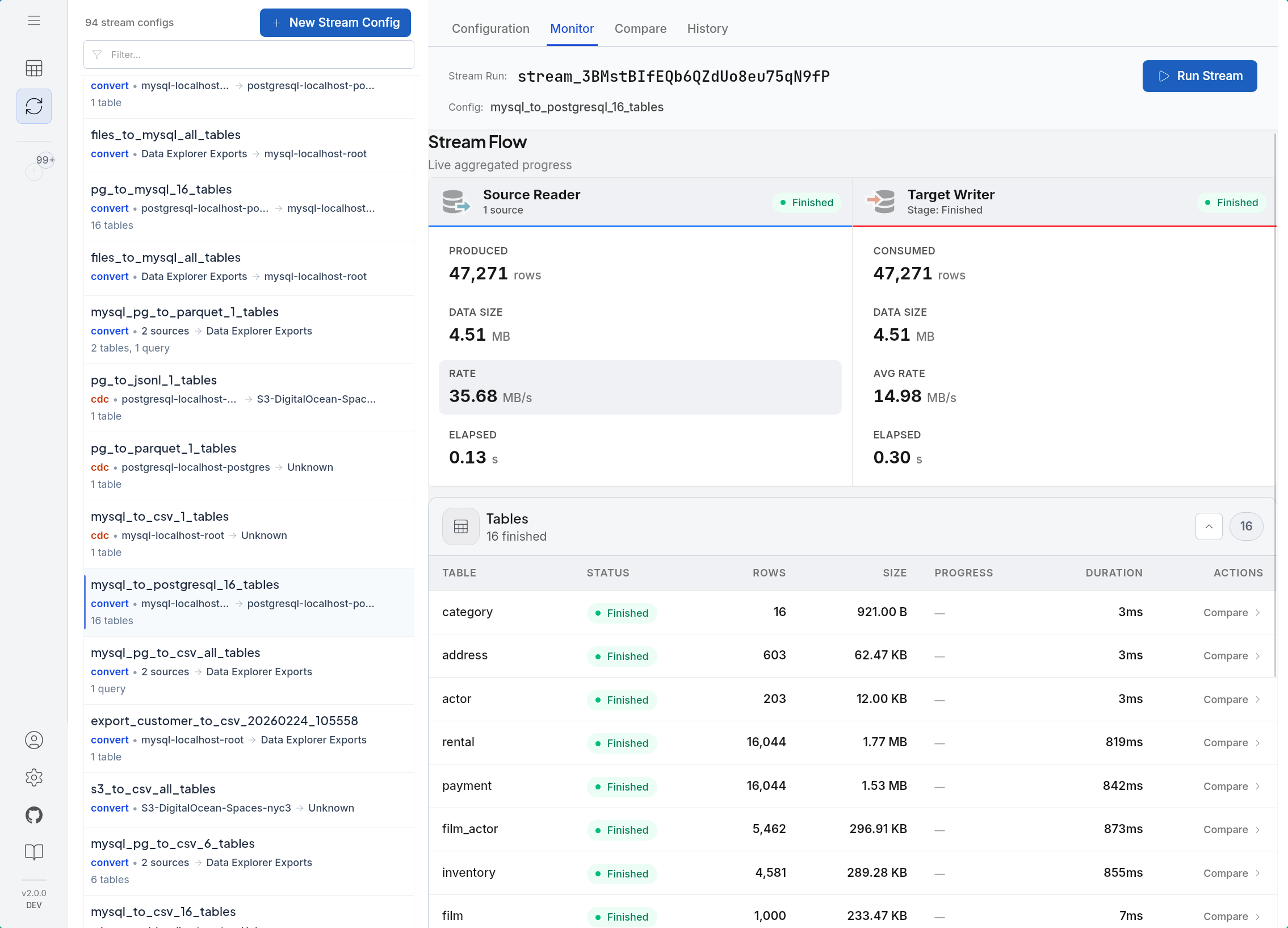This screenshot has width=1288, height=928.
Task: Select the streams refresh icon in sidebar
Action: click(x=34, y=106)
